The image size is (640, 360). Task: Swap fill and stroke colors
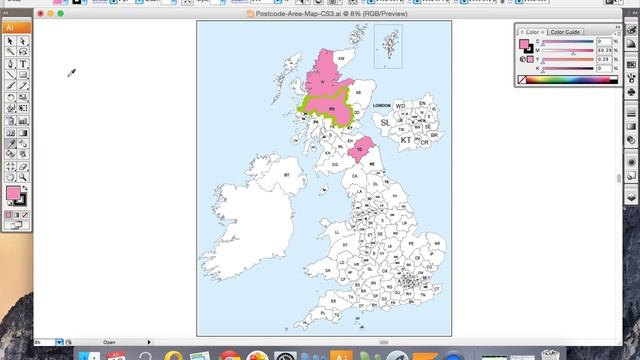click(x=24, y=189)
